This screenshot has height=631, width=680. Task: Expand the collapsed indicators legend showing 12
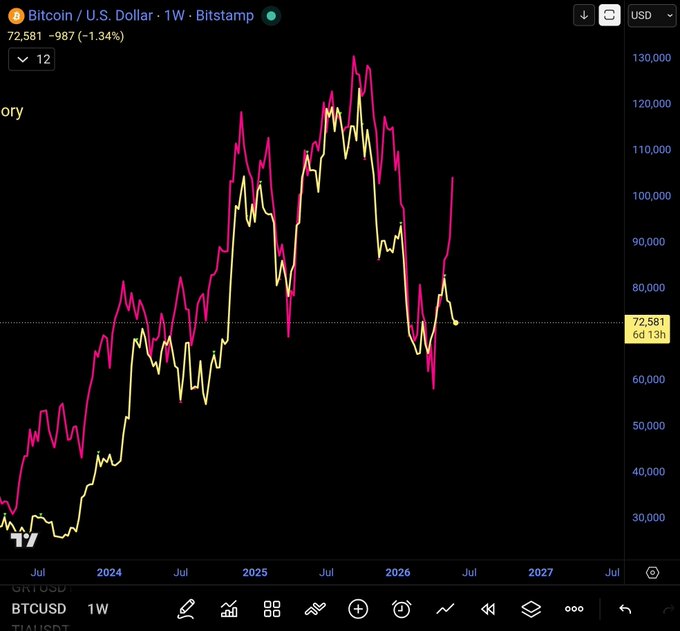[32, 59]
